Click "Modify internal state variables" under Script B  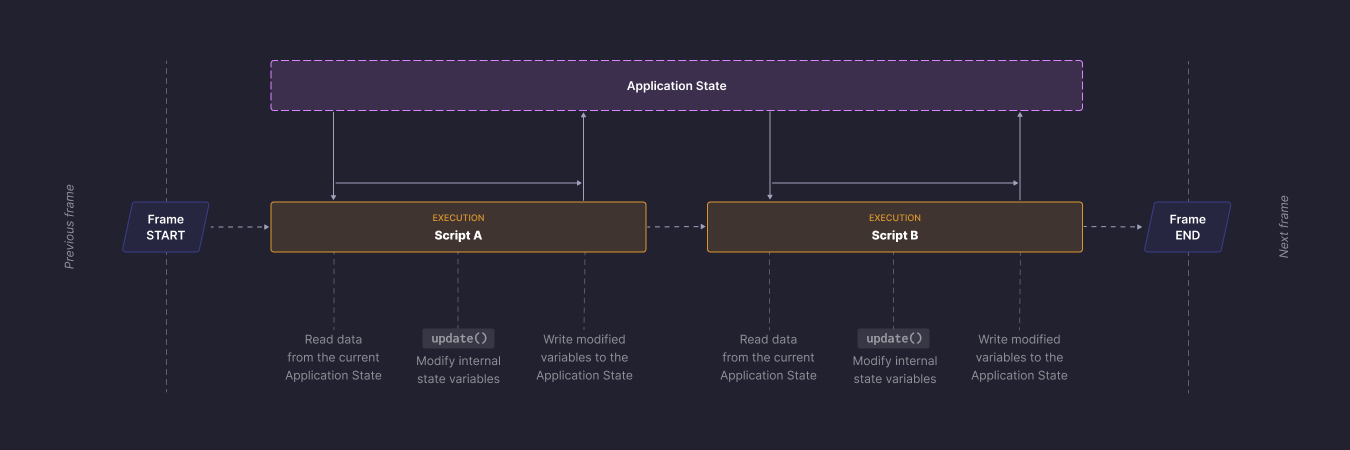[x=894, y=370]
